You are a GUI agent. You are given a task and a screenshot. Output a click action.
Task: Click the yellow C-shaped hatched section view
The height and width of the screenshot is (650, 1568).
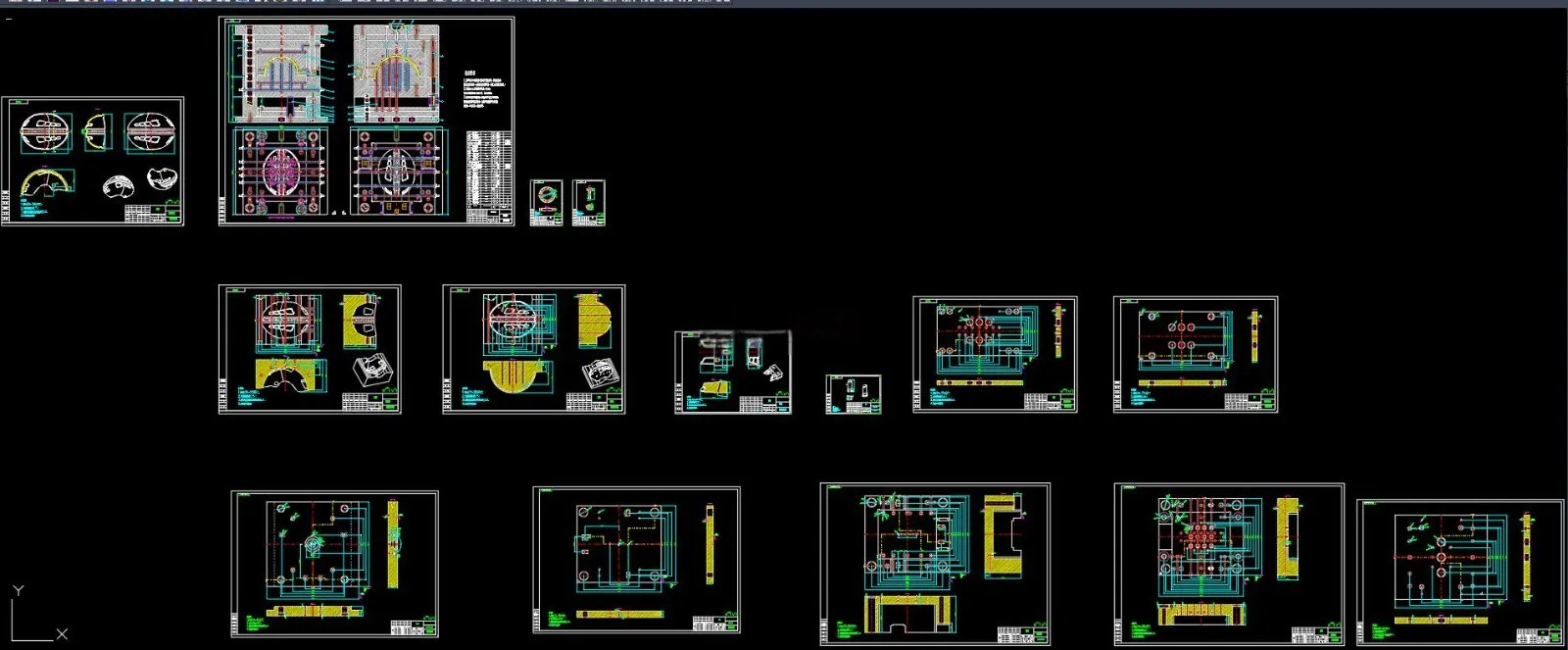[1004, 534]
